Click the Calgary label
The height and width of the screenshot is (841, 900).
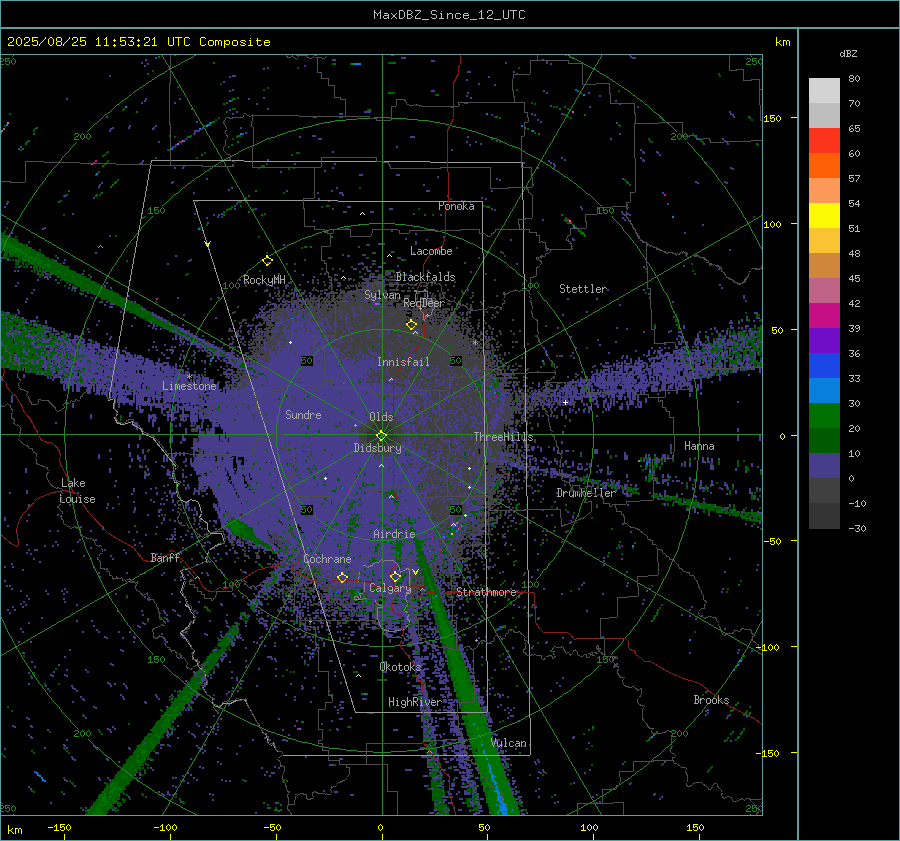[x=390, y=588]
